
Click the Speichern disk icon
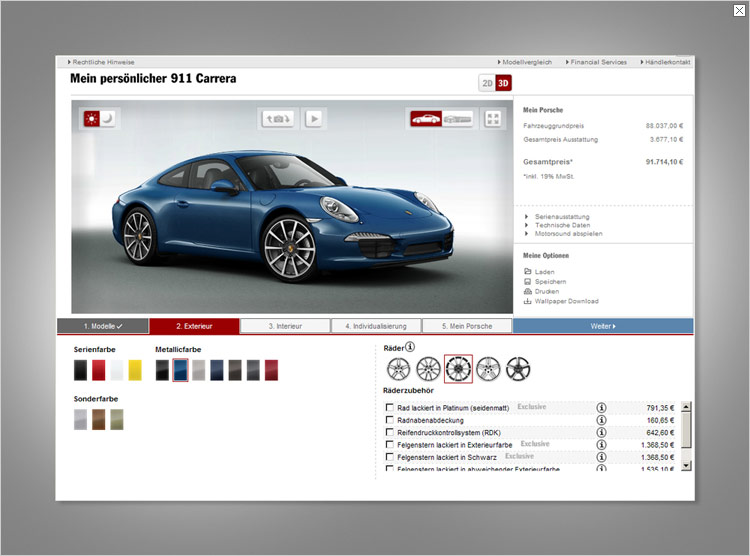tap(528, 281)
